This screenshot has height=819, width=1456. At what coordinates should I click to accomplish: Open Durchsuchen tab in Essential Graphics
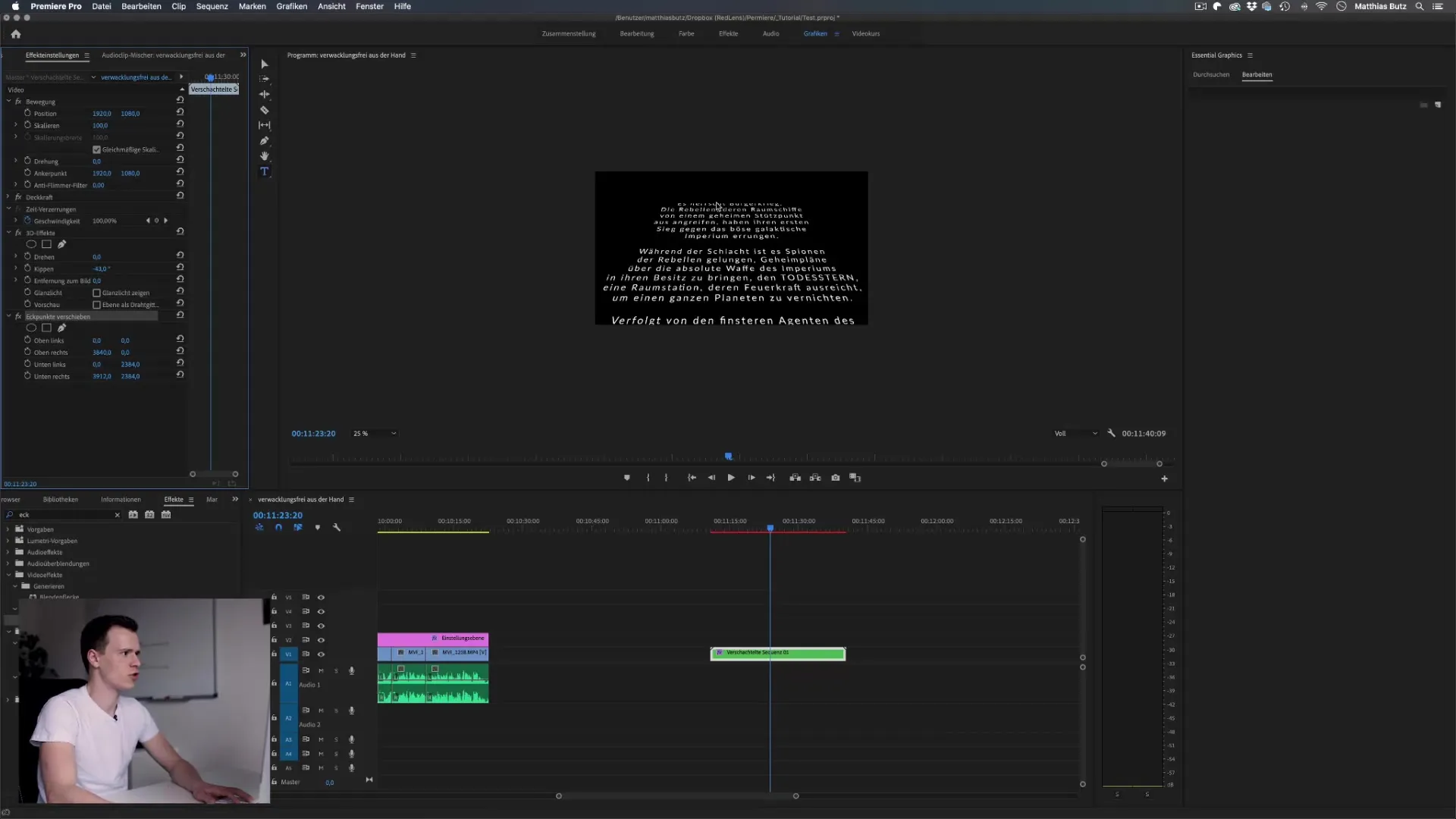point(1211,74)
